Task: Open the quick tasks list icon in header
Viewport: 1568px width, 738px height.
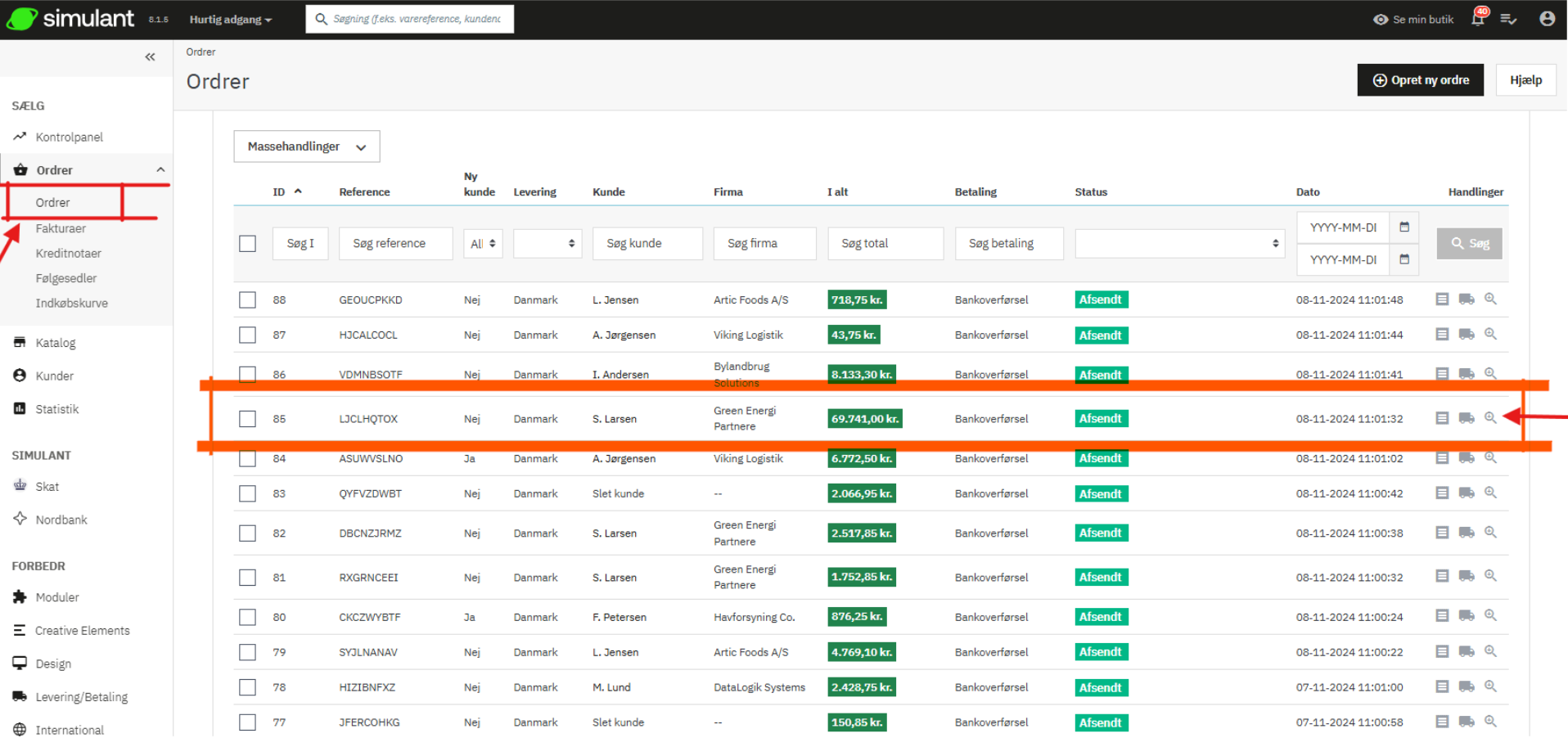Action: [x=1508, y=19]
